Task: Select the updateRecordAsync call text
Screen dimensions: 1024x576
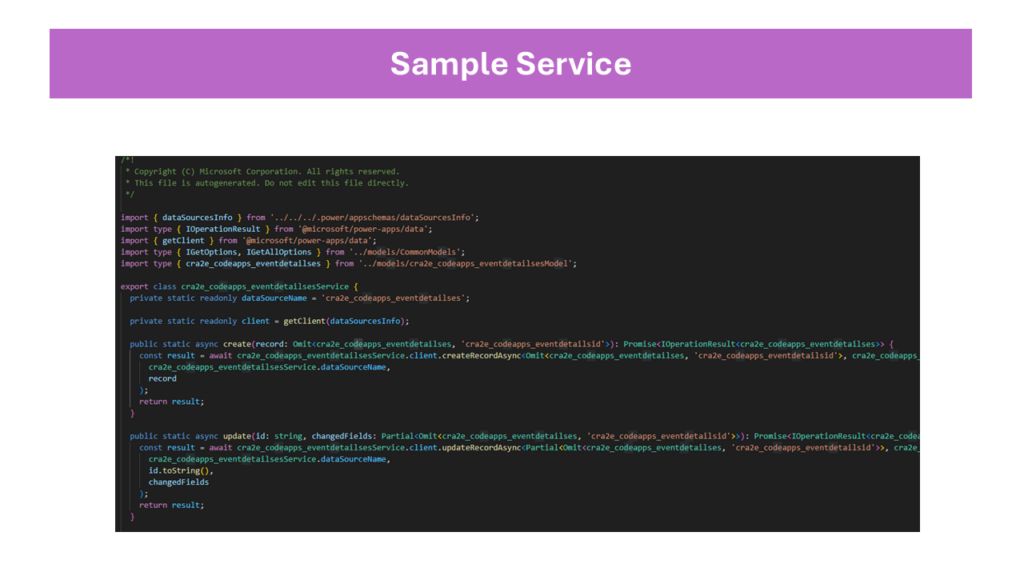Action: (x=481, y=448)
